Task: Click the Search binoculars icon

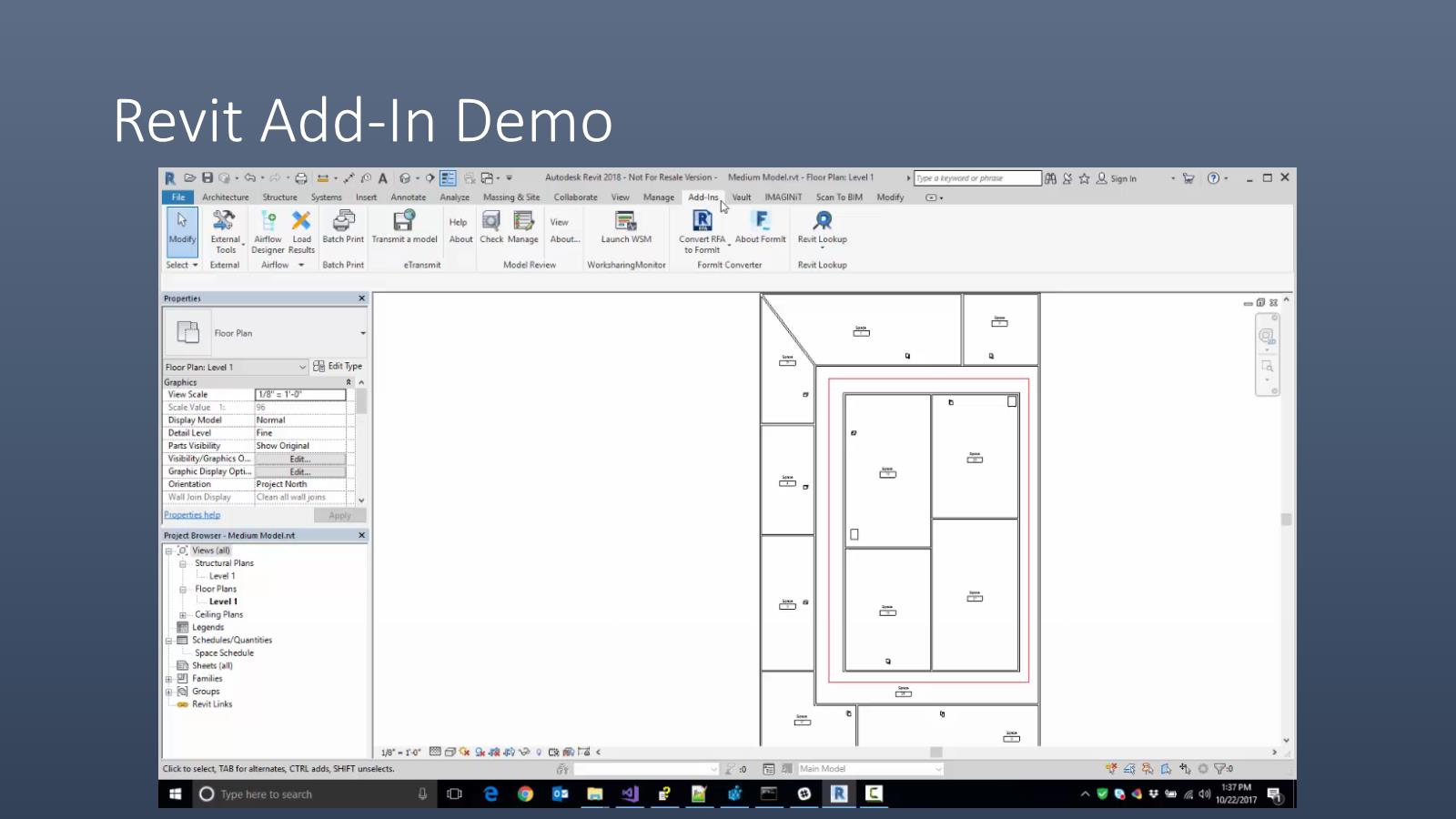Action: pos(1051,178)
